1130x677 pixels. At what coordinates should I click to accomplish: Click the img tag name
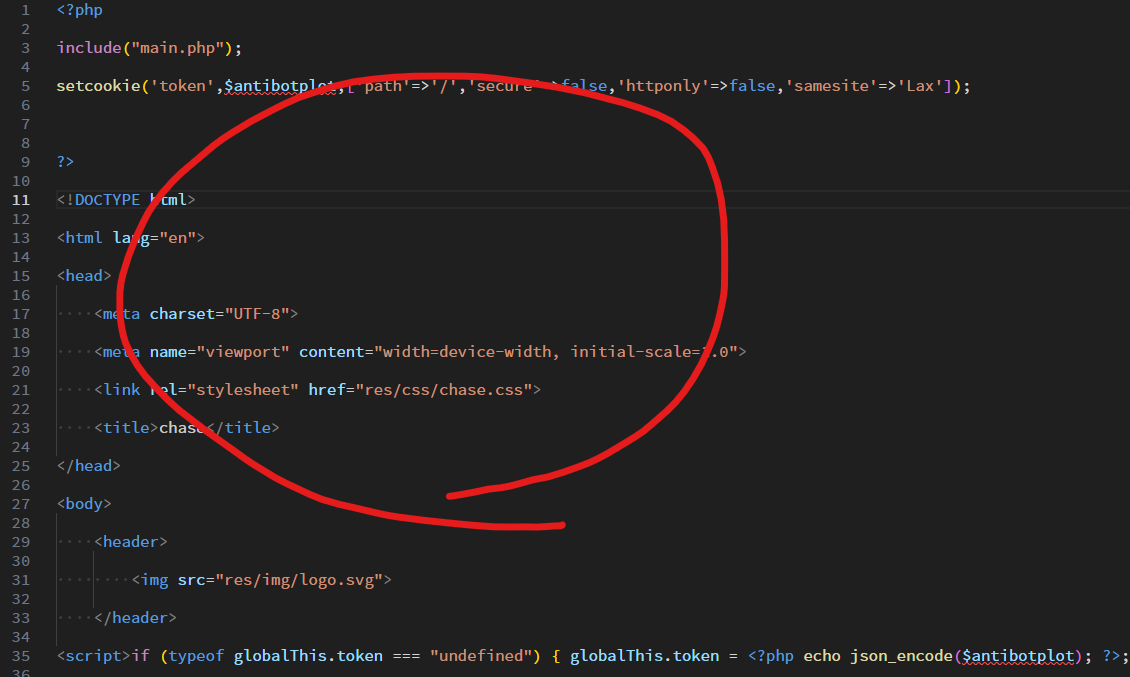(154, 580)
